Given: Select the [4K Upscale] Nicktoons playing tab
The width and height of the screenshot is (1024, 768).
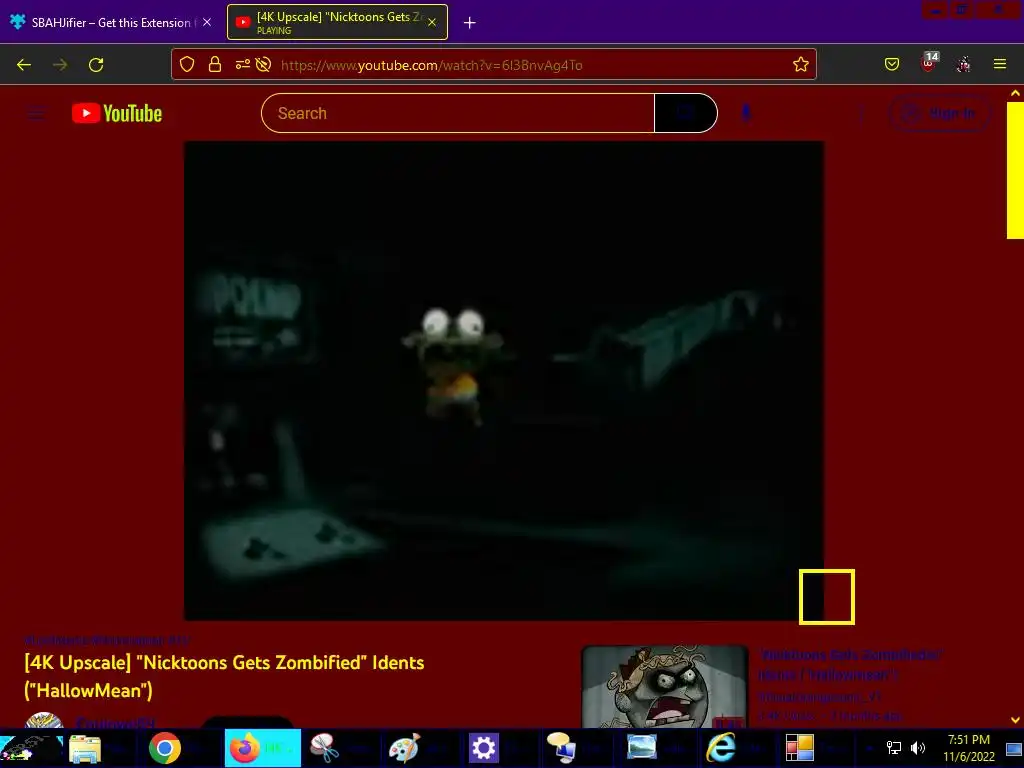Looking at the screenshot, I should pyautogui.click(x=337, y=22).
